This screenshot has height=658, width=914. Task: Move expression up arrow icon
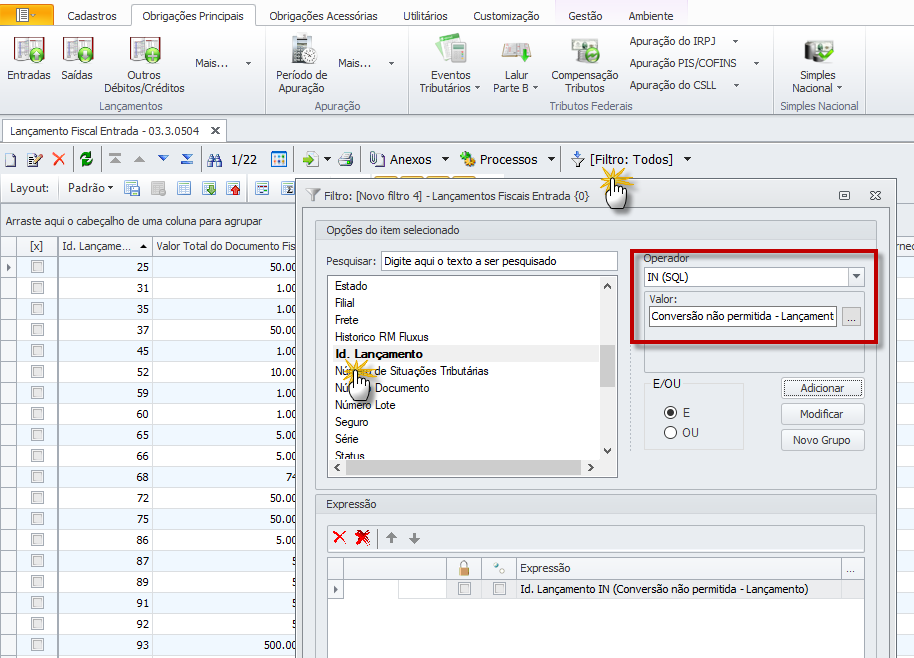(x=391, y=538)
